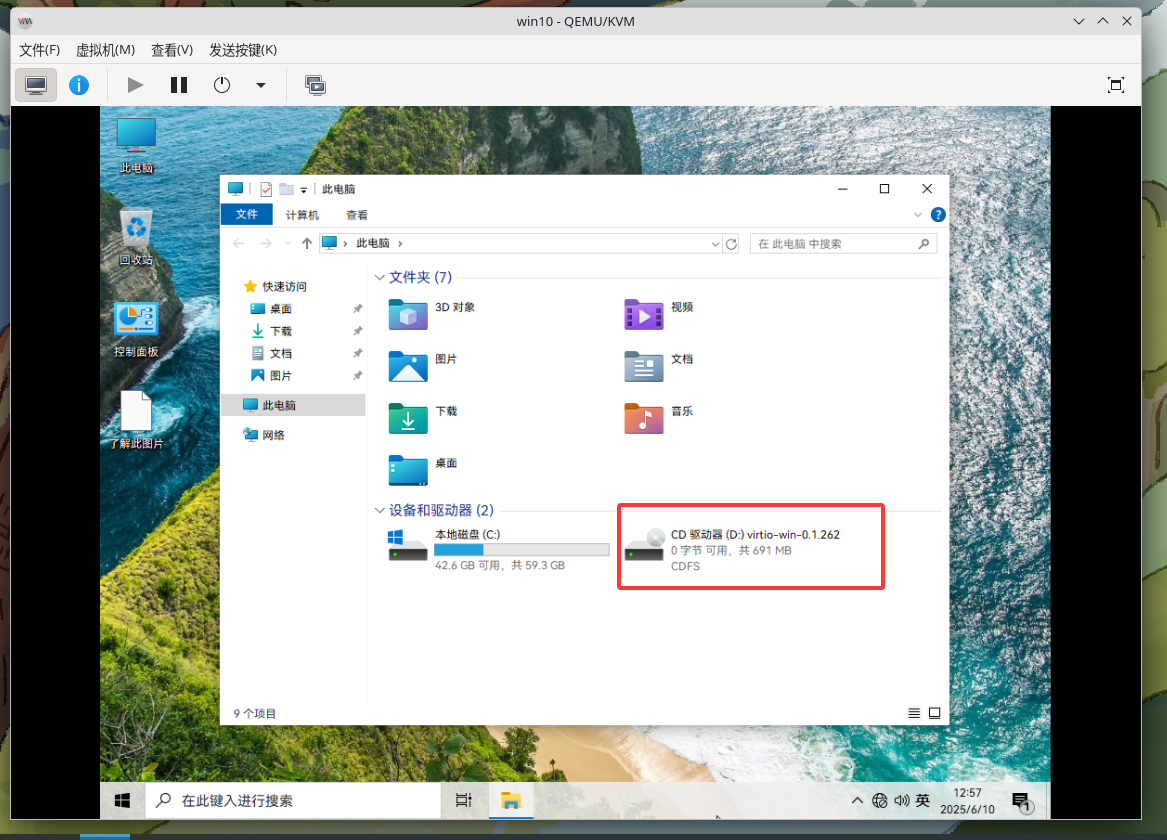Image resolution: width=1167 pixels, height=840 pixels.
Task: Open 下载 under quick access in sidebar
Action: [x=272, y=331]
